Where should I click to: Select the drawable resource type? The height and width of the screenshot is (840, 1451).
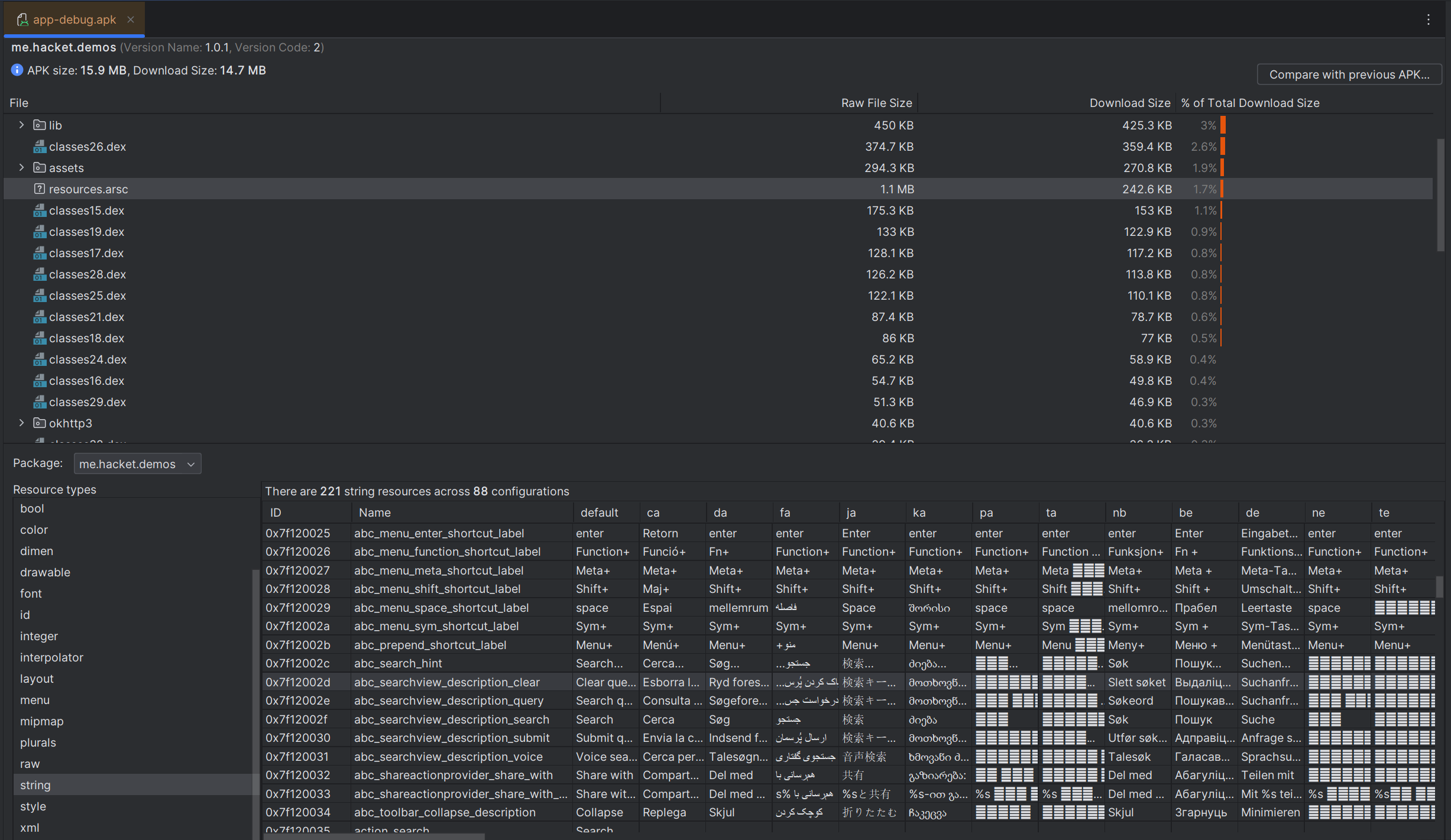point(45,572)
